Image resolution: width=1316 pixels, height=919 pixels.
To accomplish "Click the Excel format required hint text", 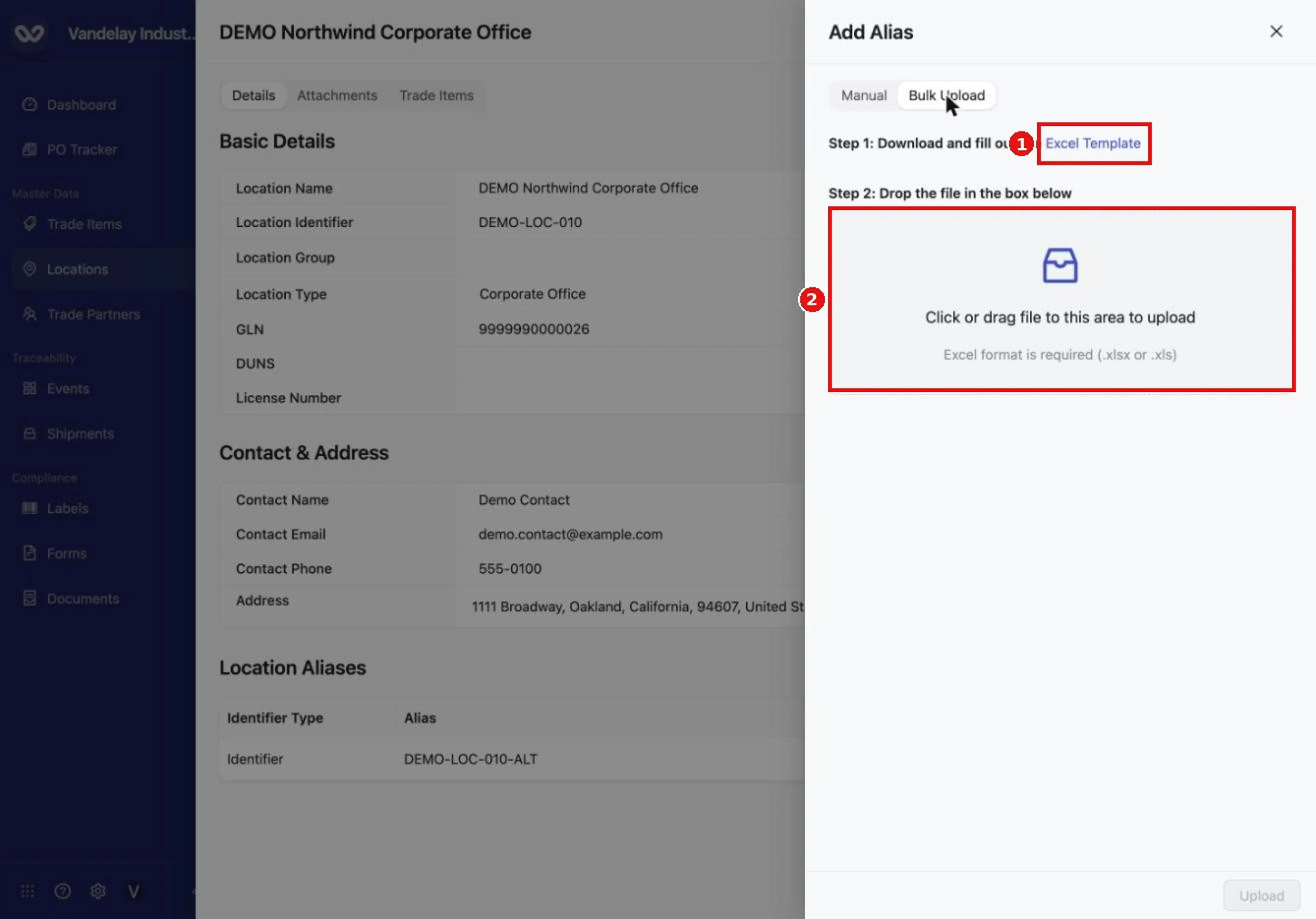I will 1060,355.
